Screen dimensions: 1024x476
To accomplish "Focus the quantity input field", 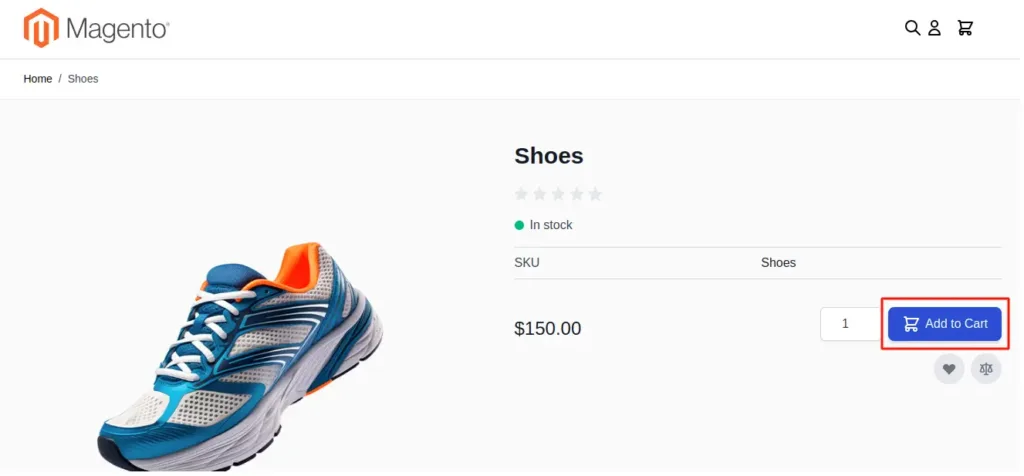I will coord(846,324).
